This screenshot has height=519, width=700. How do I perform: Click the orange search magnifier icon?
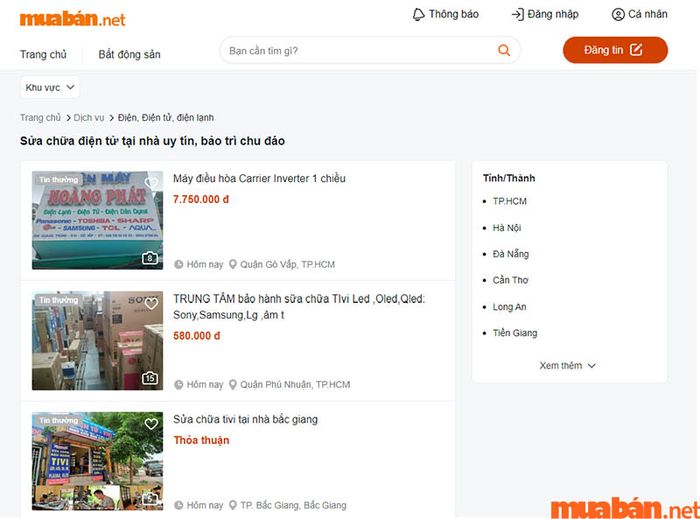tap(504, 50)
